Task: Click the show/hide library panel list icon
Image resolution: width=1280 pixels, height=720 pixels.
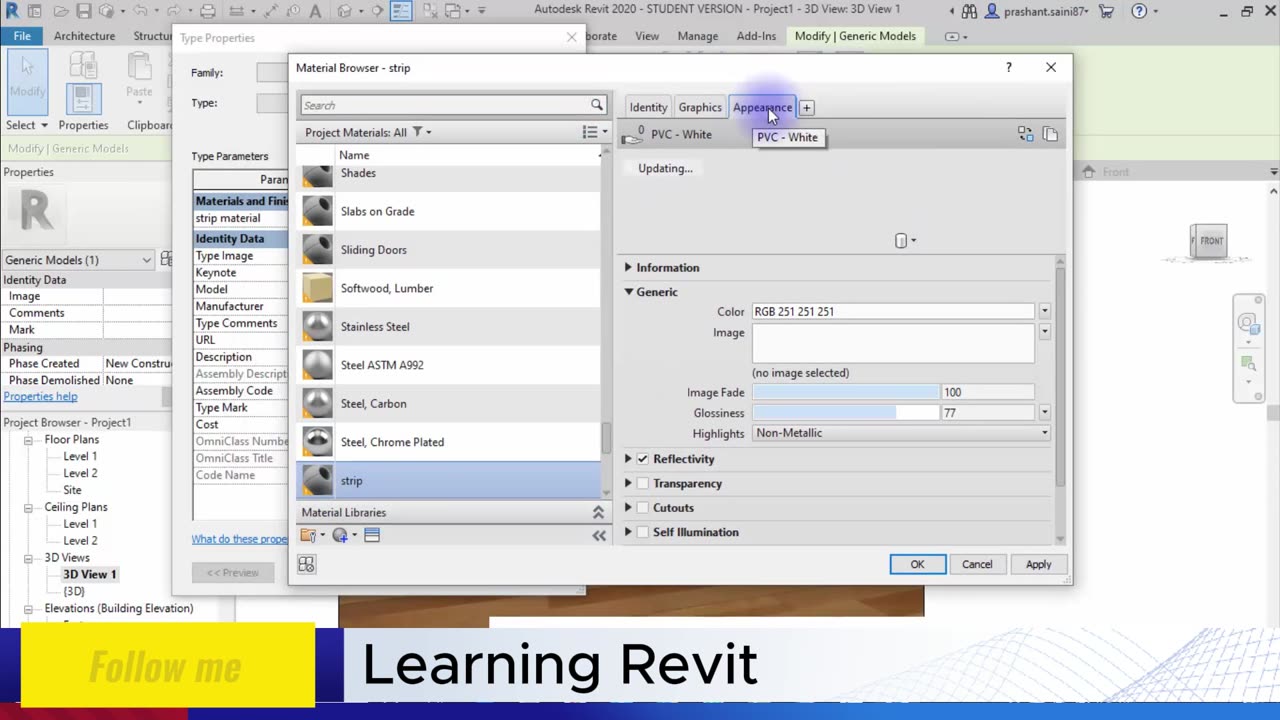Action: coord(372,536)
